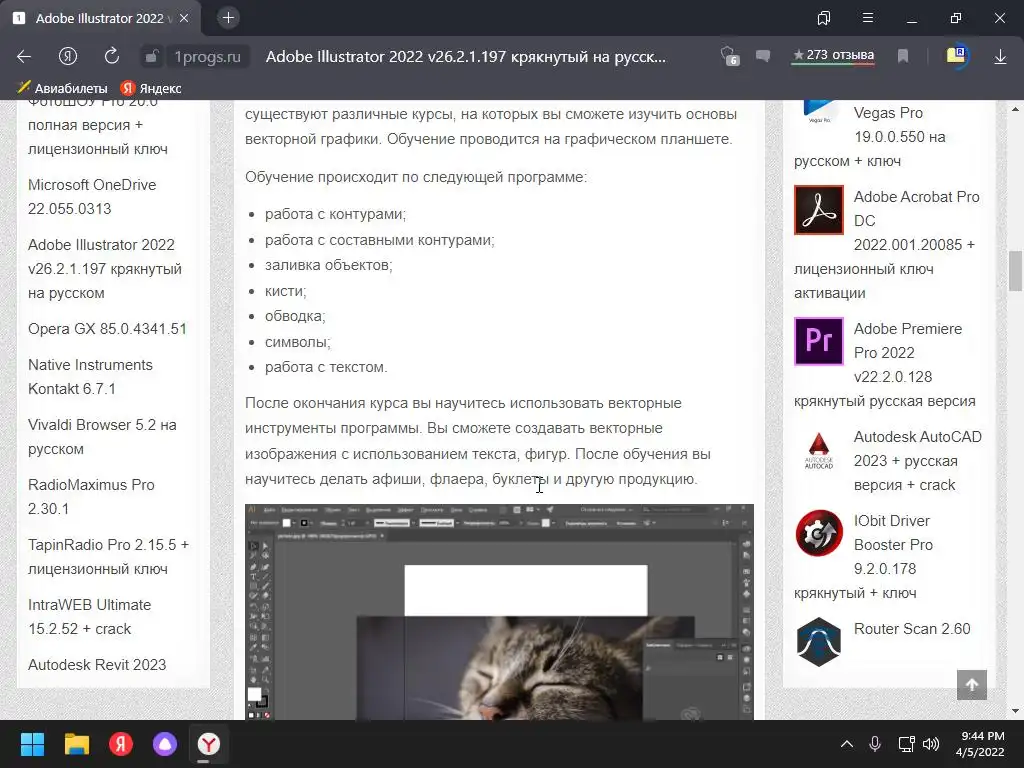Open the yellow notes collections icon

click(956, 56)
